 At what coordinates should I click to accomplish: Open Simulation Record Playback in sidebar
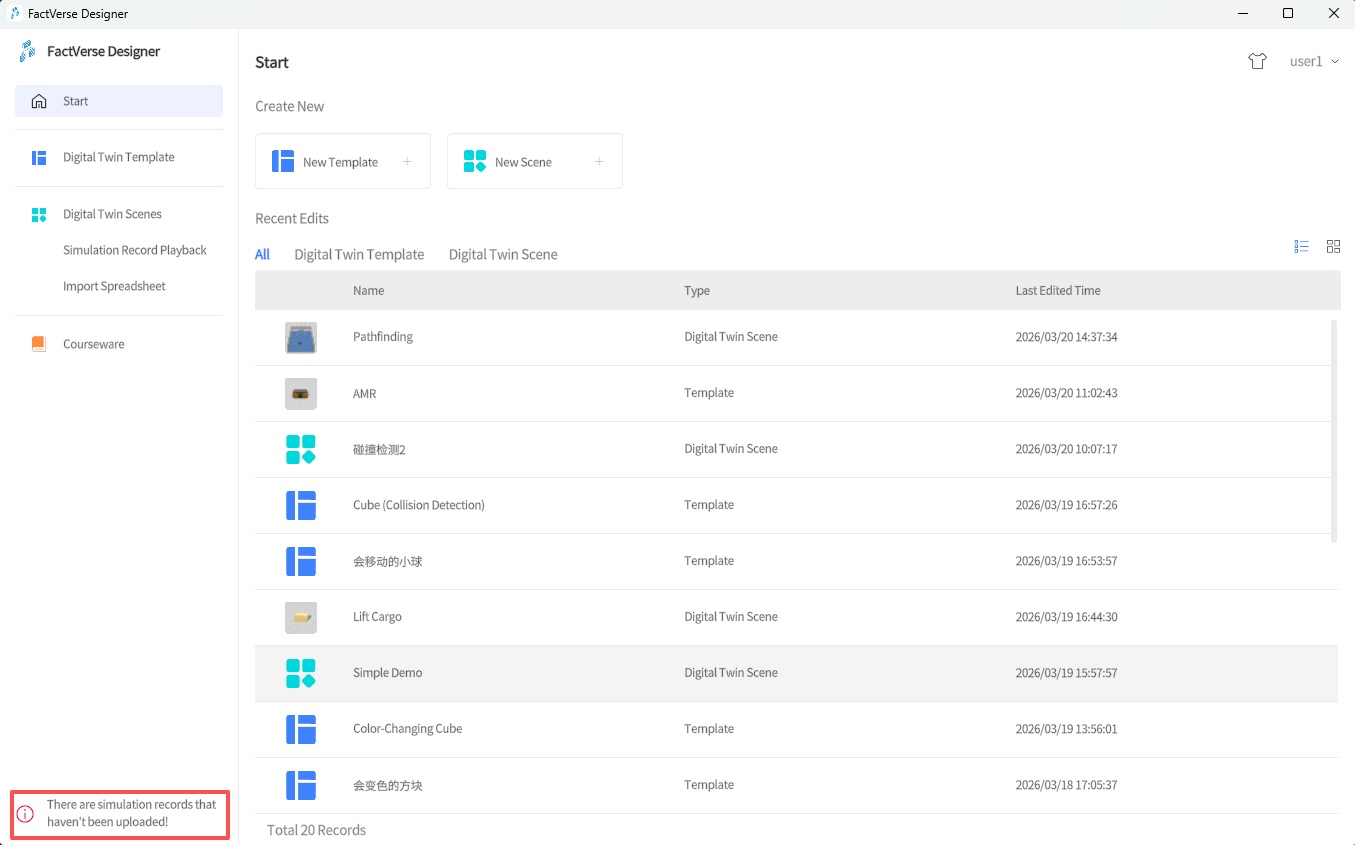tap(135, 250)
